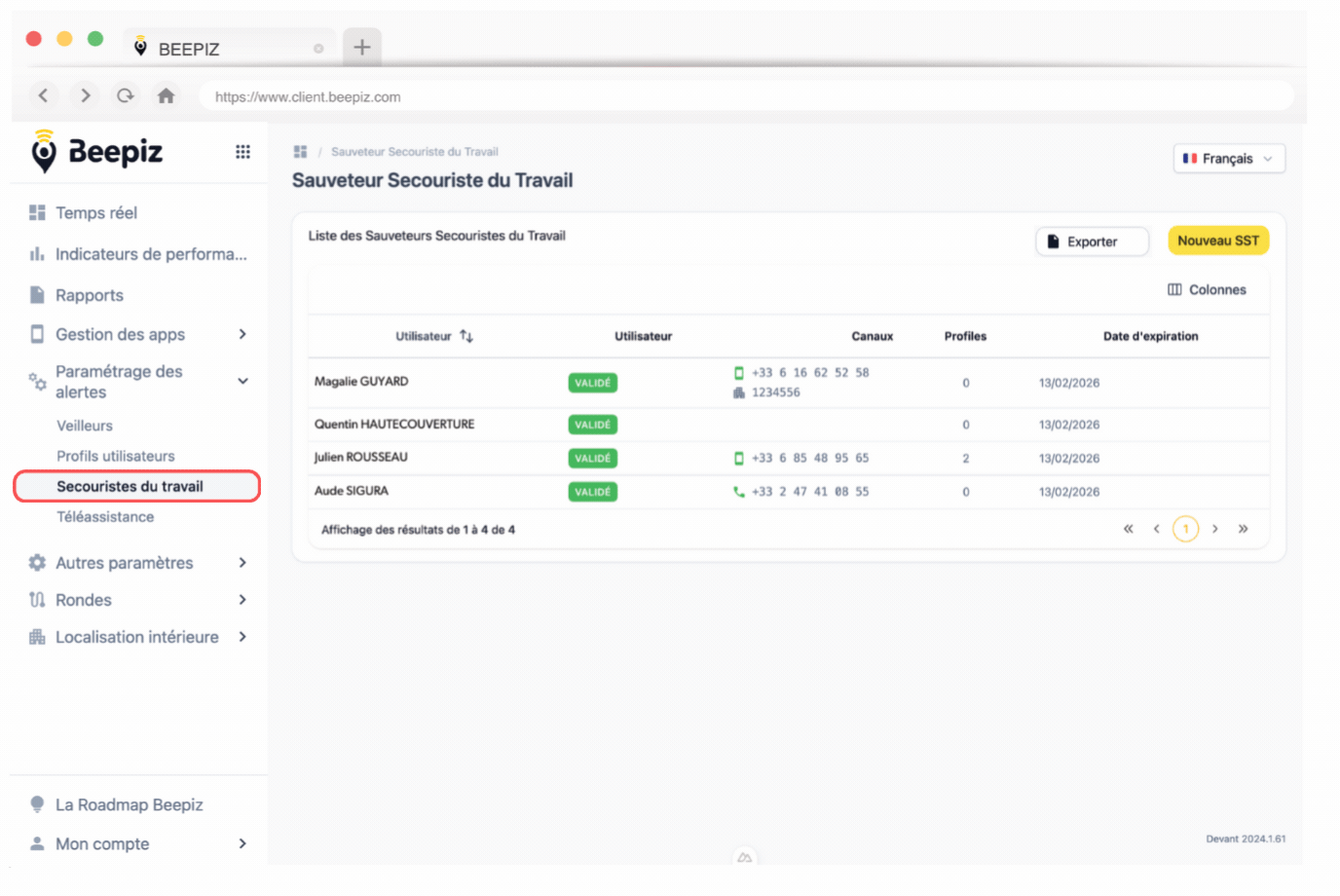The image size is (1340, 896).
Task: Select page 1 in pagination
Action: tap(1185, 529)
